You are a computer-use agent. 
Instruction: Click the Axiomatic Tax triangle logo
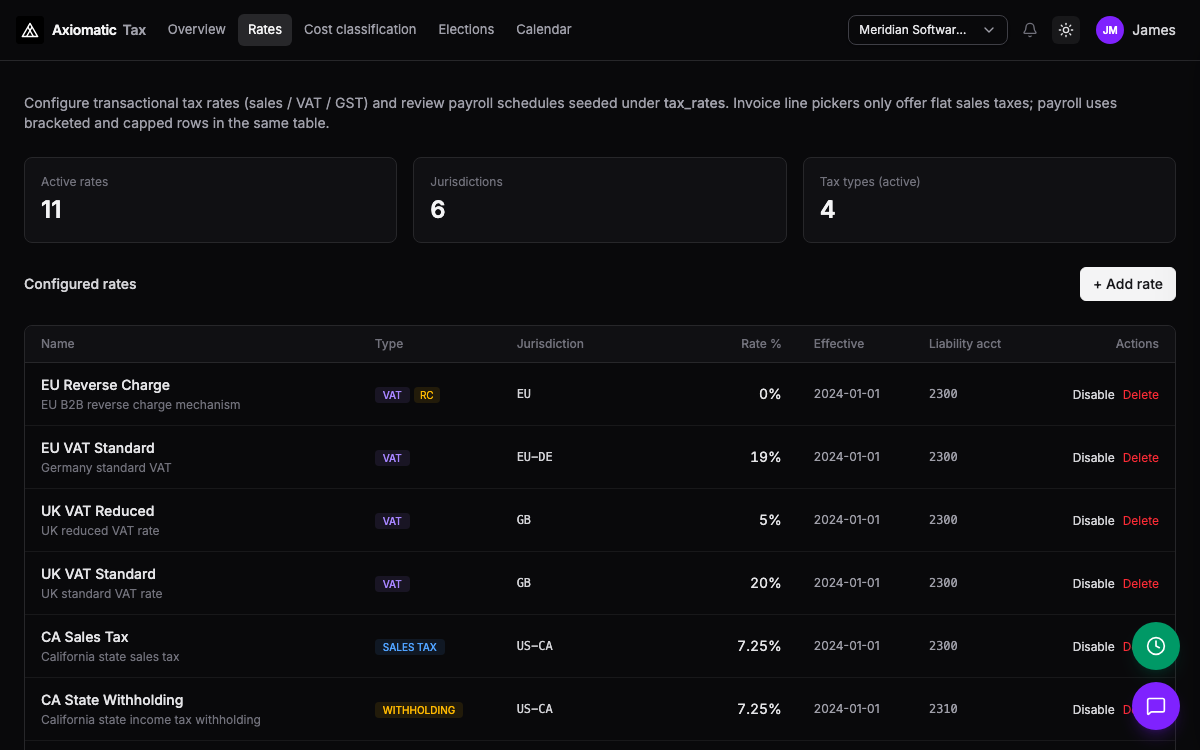coord(30,30)
